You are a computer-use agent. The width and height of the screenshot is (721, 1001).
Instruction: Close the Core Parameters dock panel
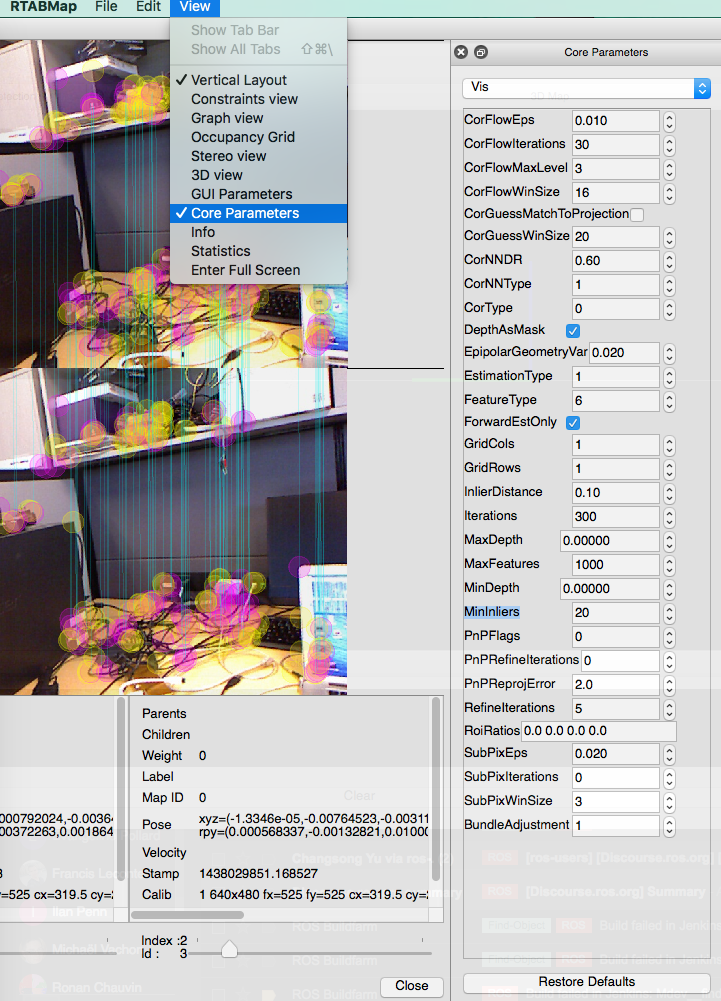pos(461,52)
